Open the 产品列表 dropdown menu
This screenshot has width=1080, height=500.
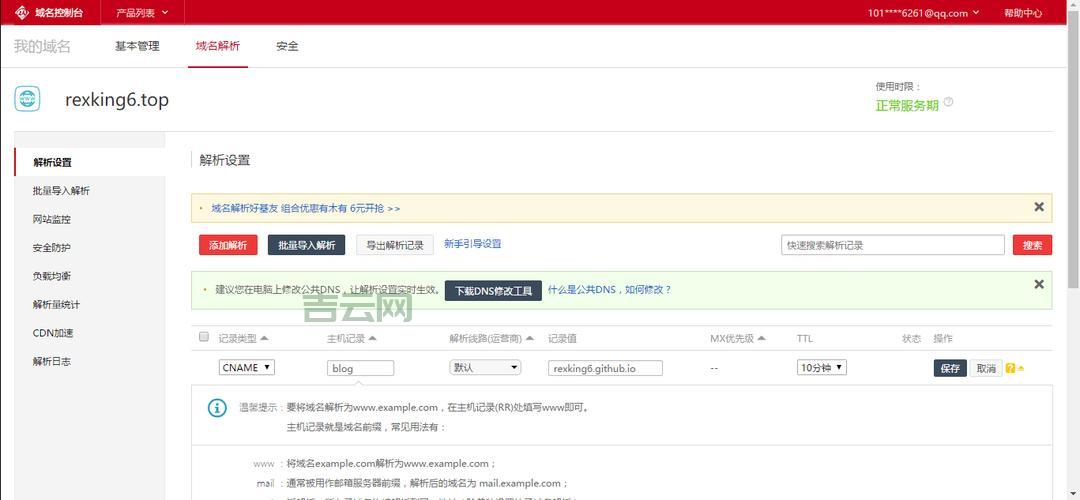[141, 12]
